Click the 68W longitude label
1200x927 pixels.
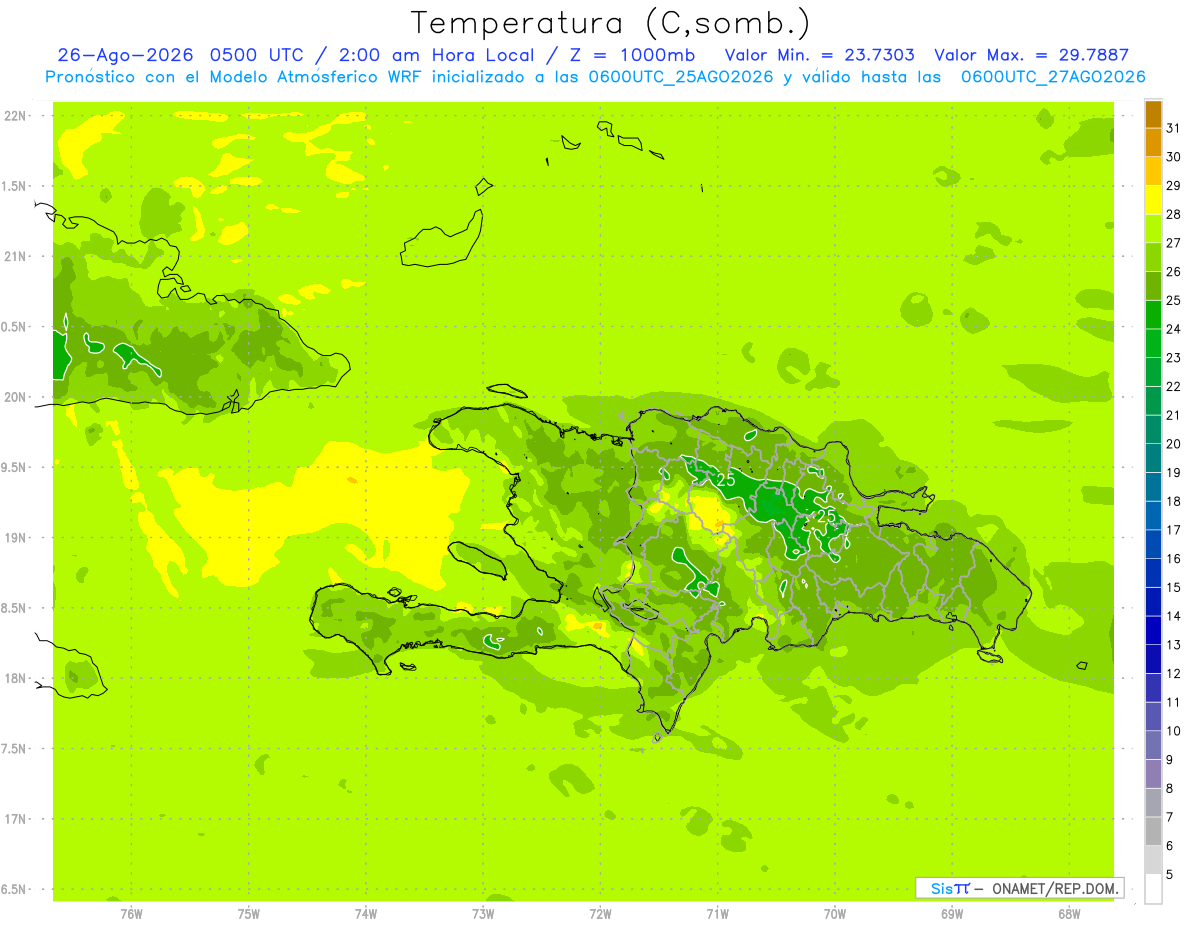[1069, 913]
